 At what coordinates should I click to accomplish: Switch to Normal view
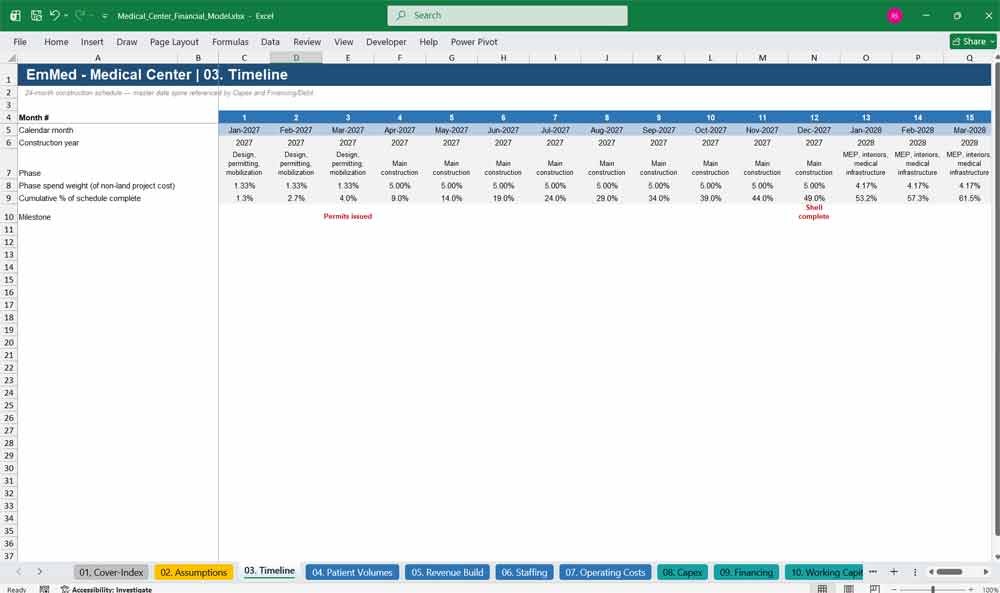click(823, 589)
